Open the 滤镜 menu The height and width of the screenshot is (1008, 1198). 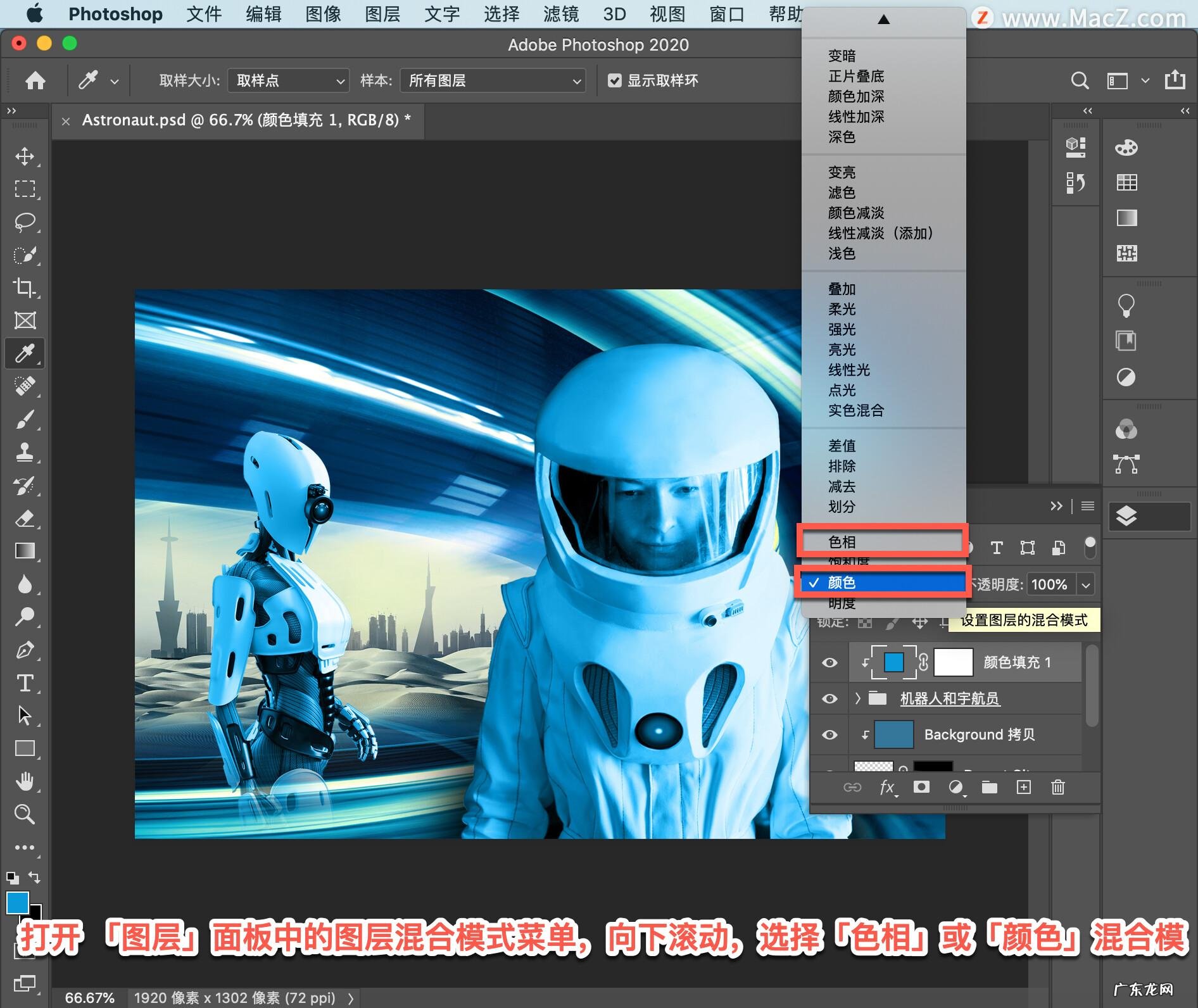tap(560, 14)
